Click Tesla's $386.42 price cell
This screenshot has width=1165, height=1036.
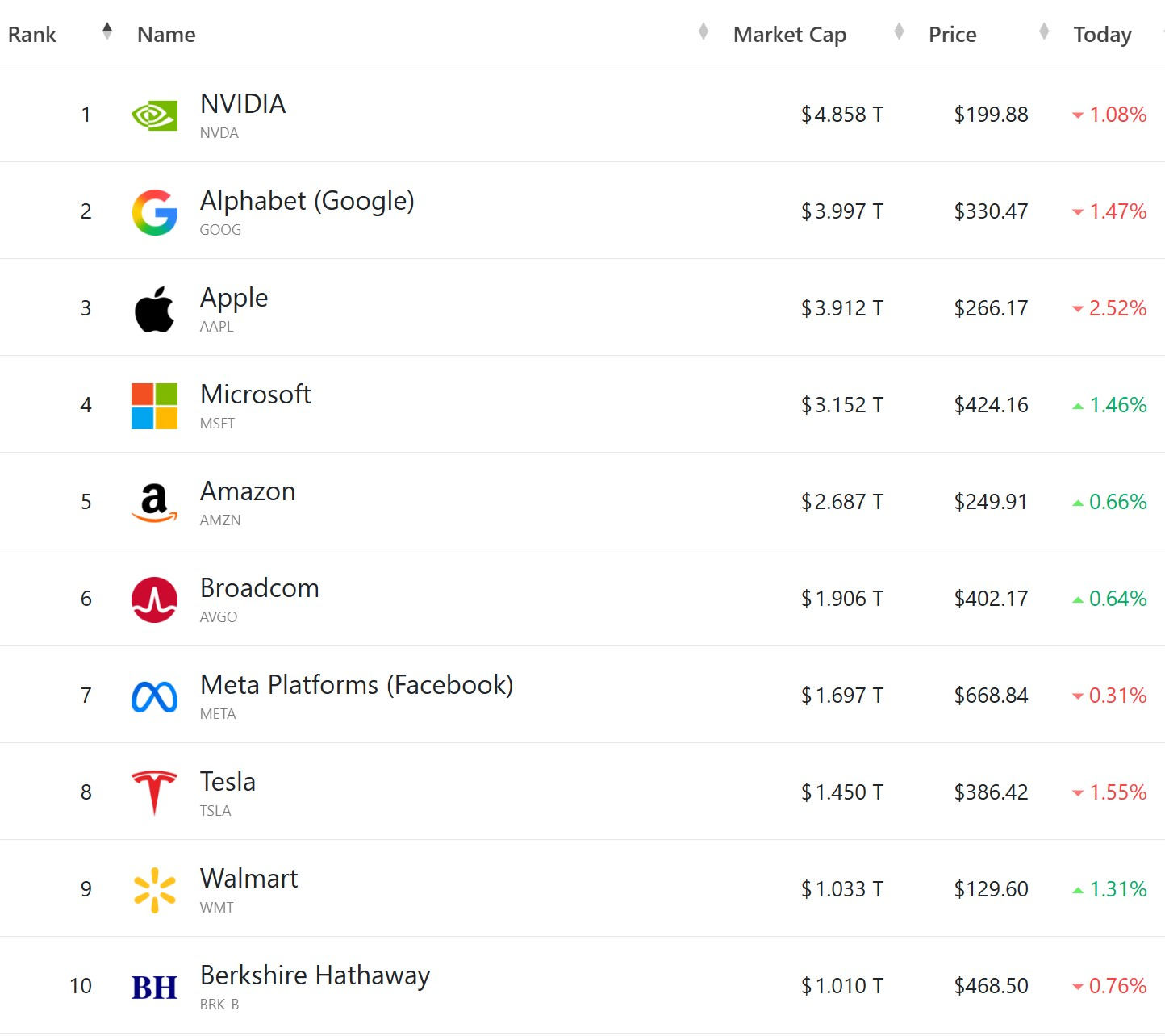(991, 792)
